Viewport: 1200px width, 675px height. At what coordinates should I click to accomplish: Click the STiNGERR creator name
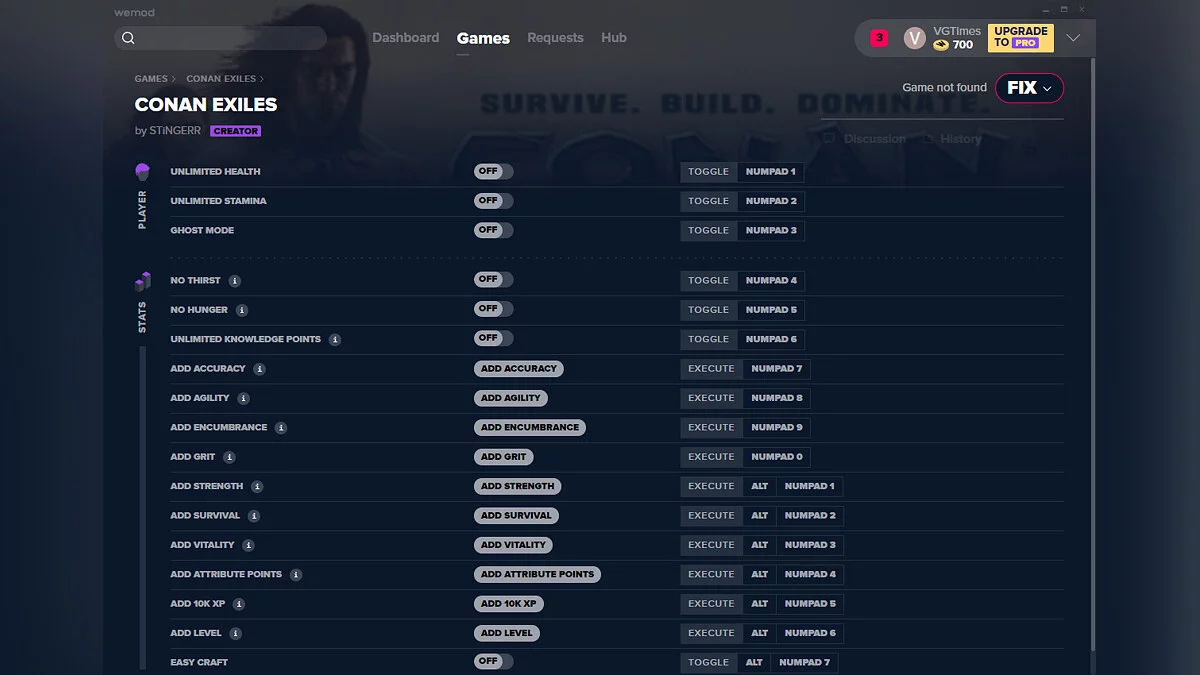point(177,131)
